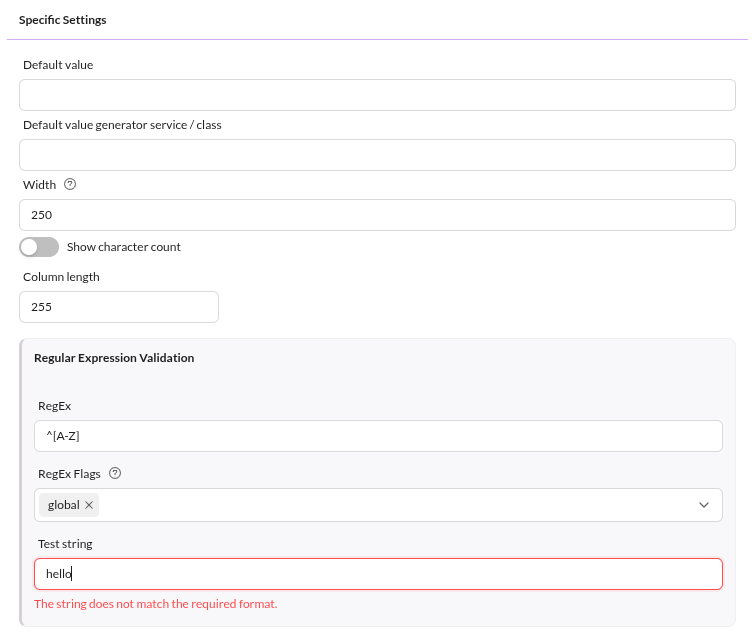This screenshot has width=754, height=634.
Task: Click the format mismatch error message
Action: (x=156, y=604)
